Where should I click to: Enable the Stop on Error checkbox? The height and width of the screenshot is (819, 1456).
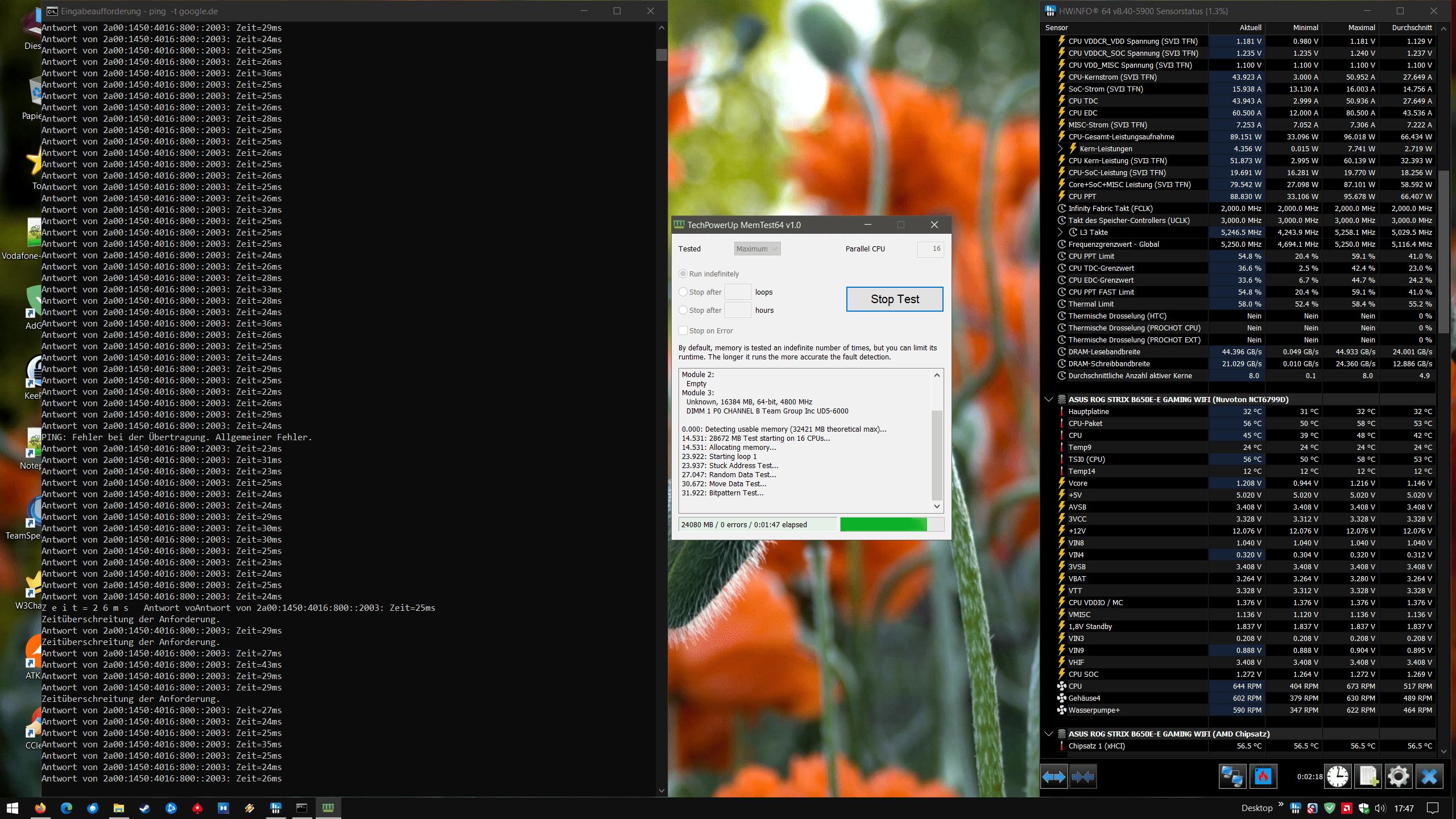tap(683, 330)
